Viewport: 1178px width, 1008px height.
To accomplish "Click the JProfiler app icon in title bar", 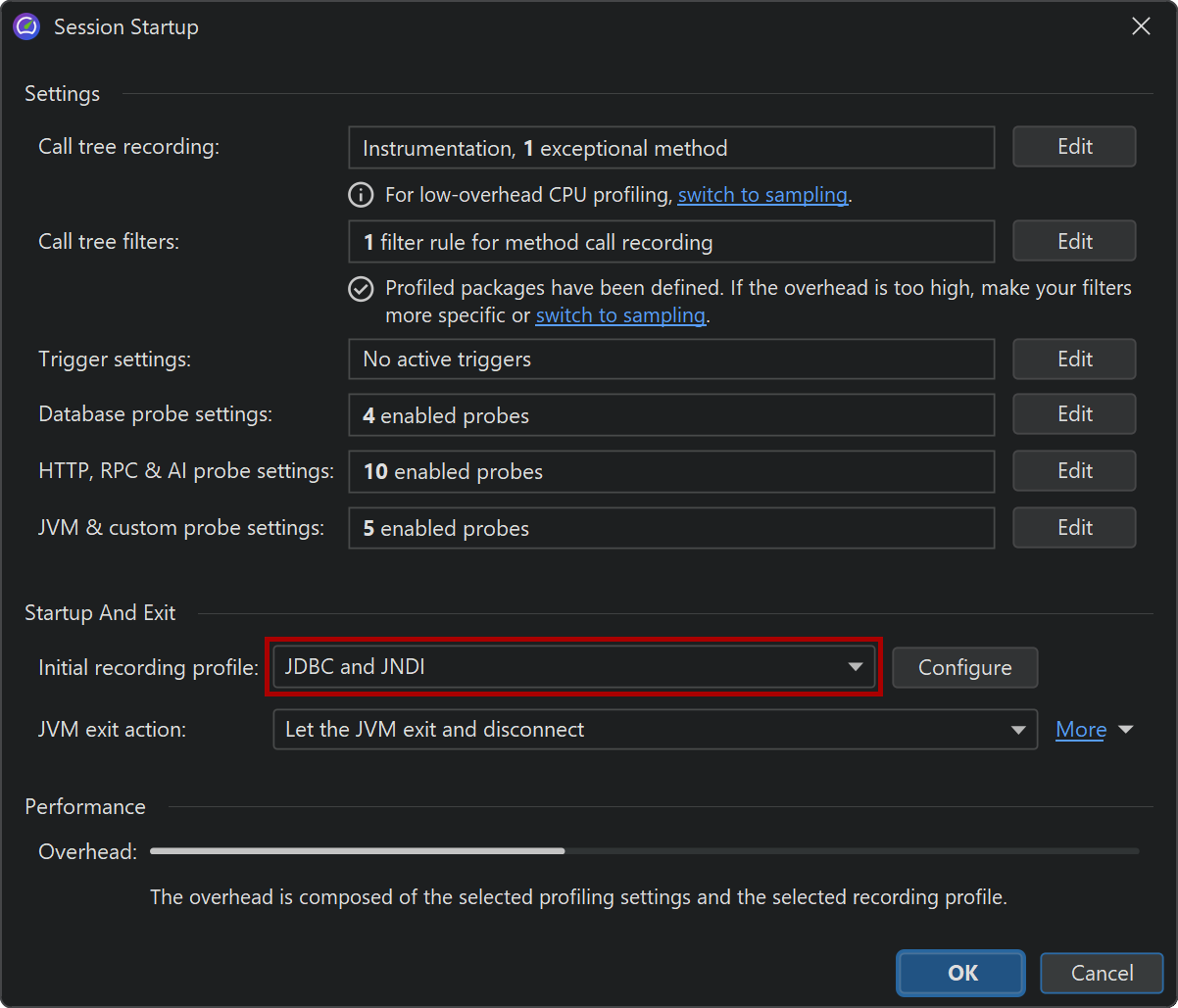I will tap(26, 27).
